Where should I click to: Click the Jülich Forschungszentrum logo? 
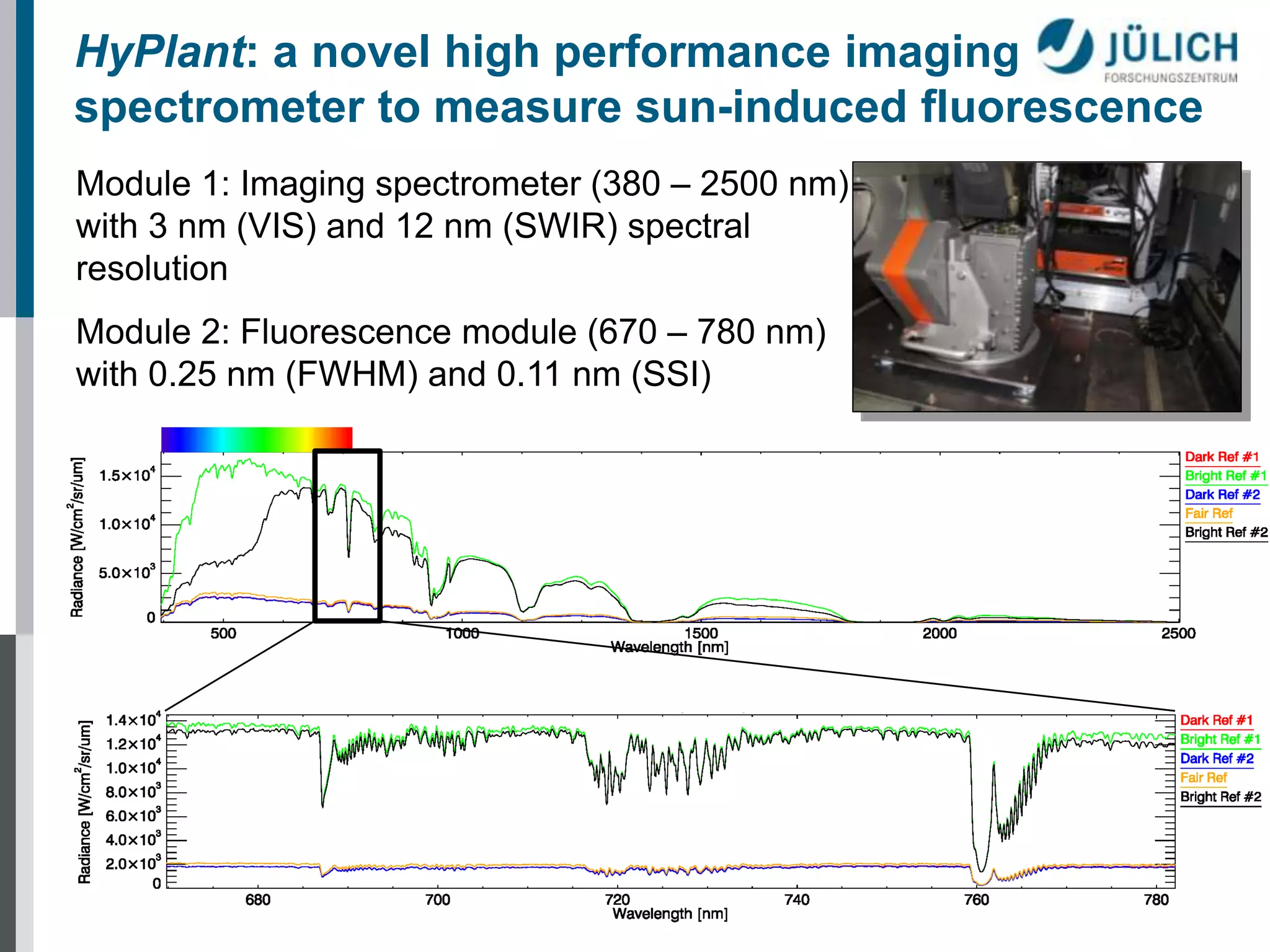tap(1139, 51)
